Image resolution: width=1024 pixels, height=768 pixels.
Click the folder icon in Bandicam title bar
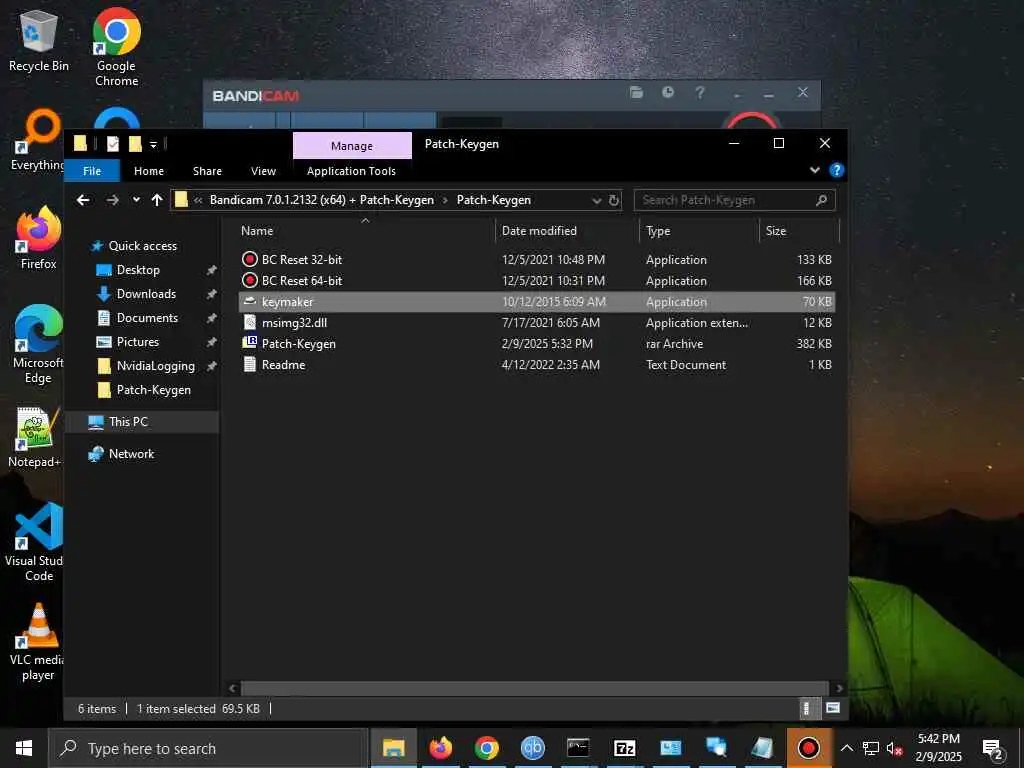[x=636, y=93]
